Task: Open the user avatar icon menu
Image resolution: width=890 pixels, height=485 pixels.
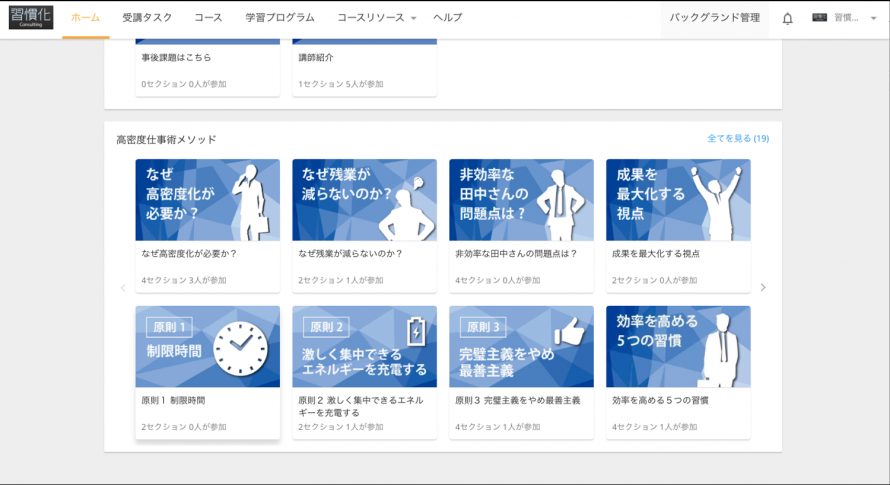Action: pyautogui.click(x=819, y=18)
